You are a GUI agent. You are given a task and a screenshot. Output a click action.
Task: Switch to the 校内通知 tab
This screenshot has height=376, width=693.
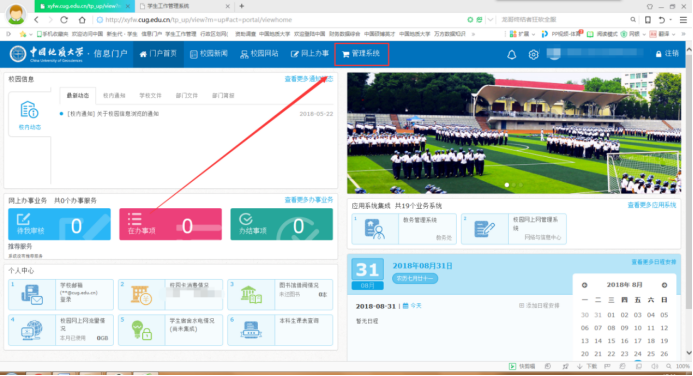114,95
